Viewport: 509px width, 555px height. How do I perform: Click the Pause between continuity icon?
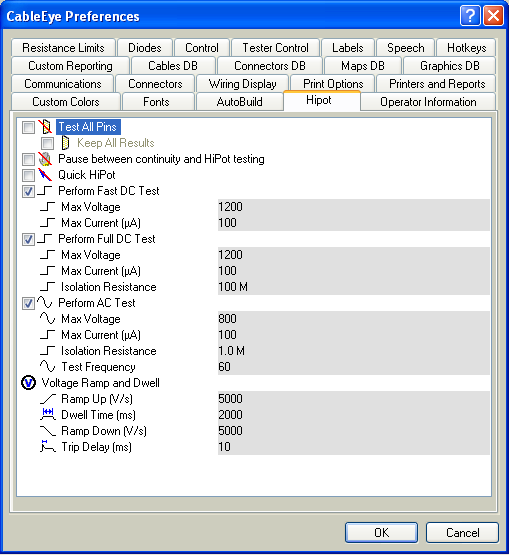45,159
